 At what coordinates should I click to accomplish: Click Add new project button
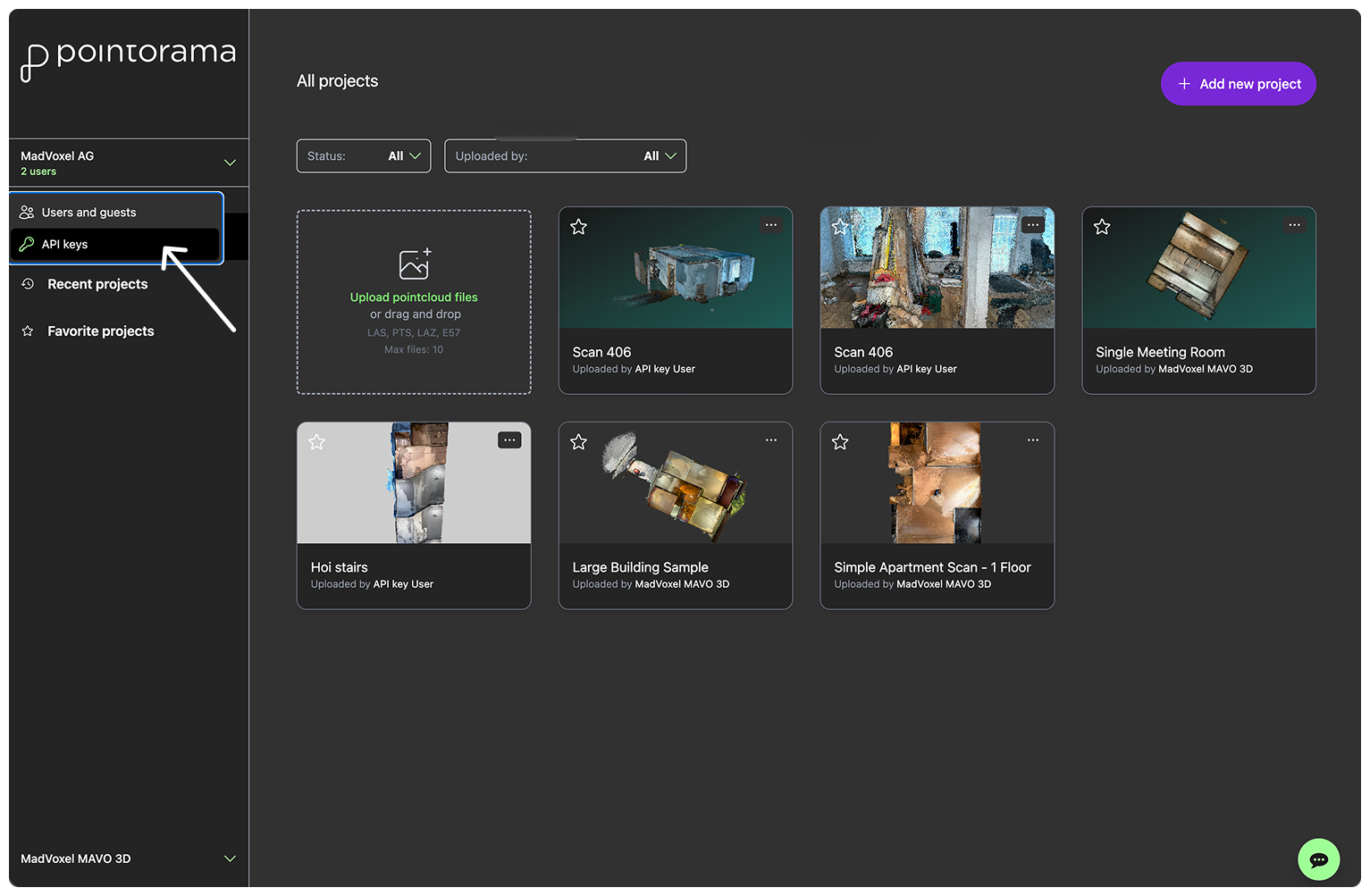[x=1238, y=84]
